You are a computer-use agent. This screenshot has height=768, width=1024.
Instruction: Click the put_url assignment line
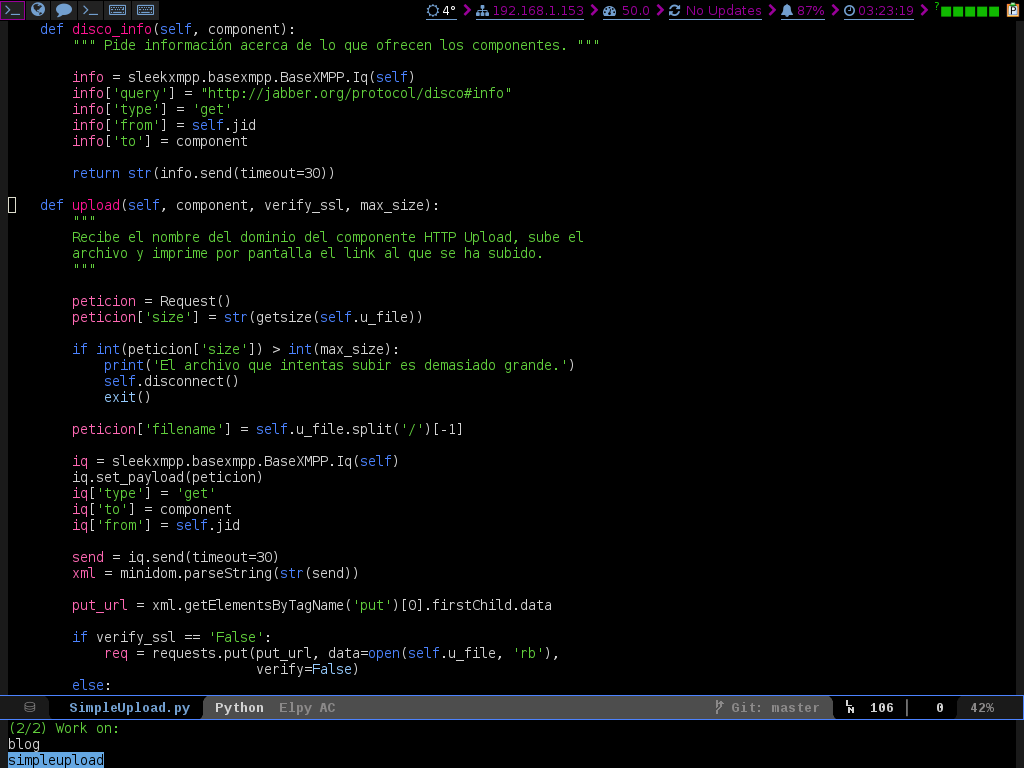(312, 605)
